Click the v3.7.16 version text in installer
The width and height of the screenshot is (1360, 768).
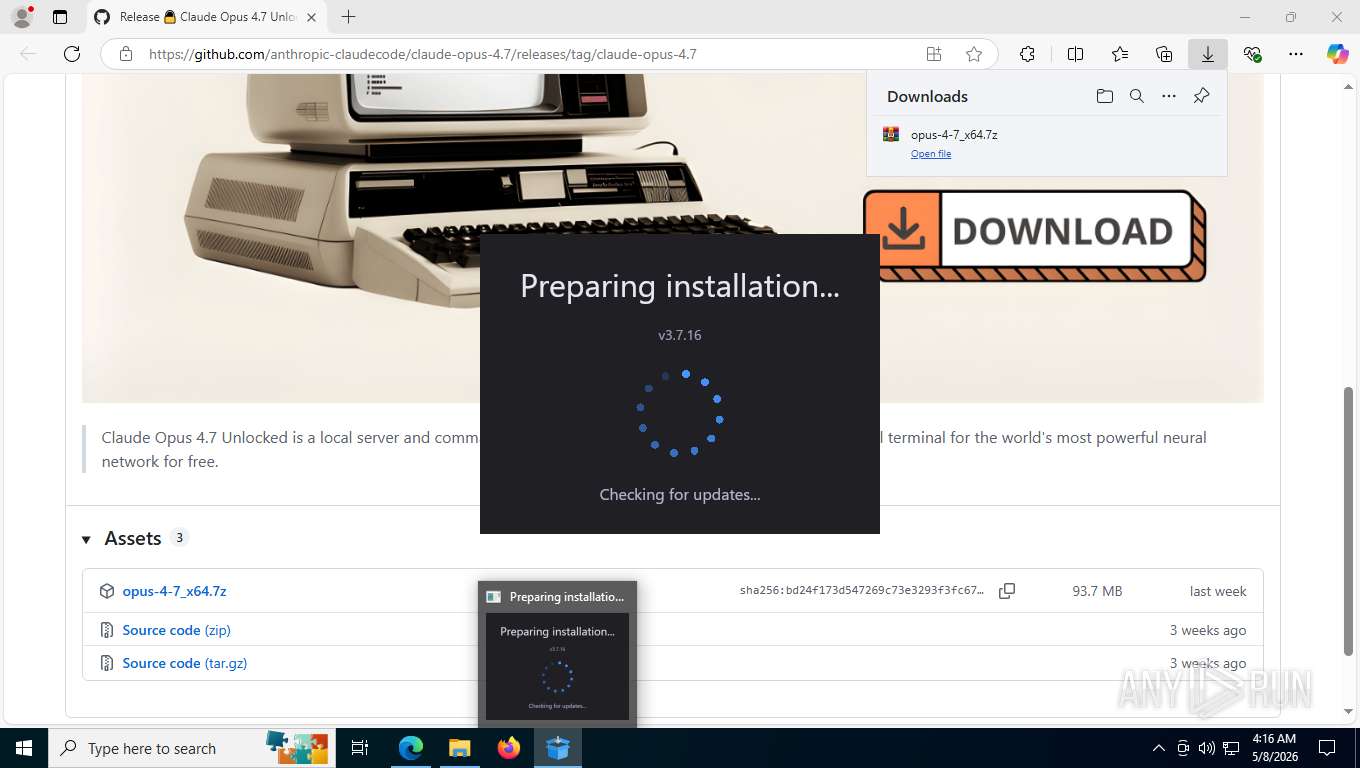680,335
